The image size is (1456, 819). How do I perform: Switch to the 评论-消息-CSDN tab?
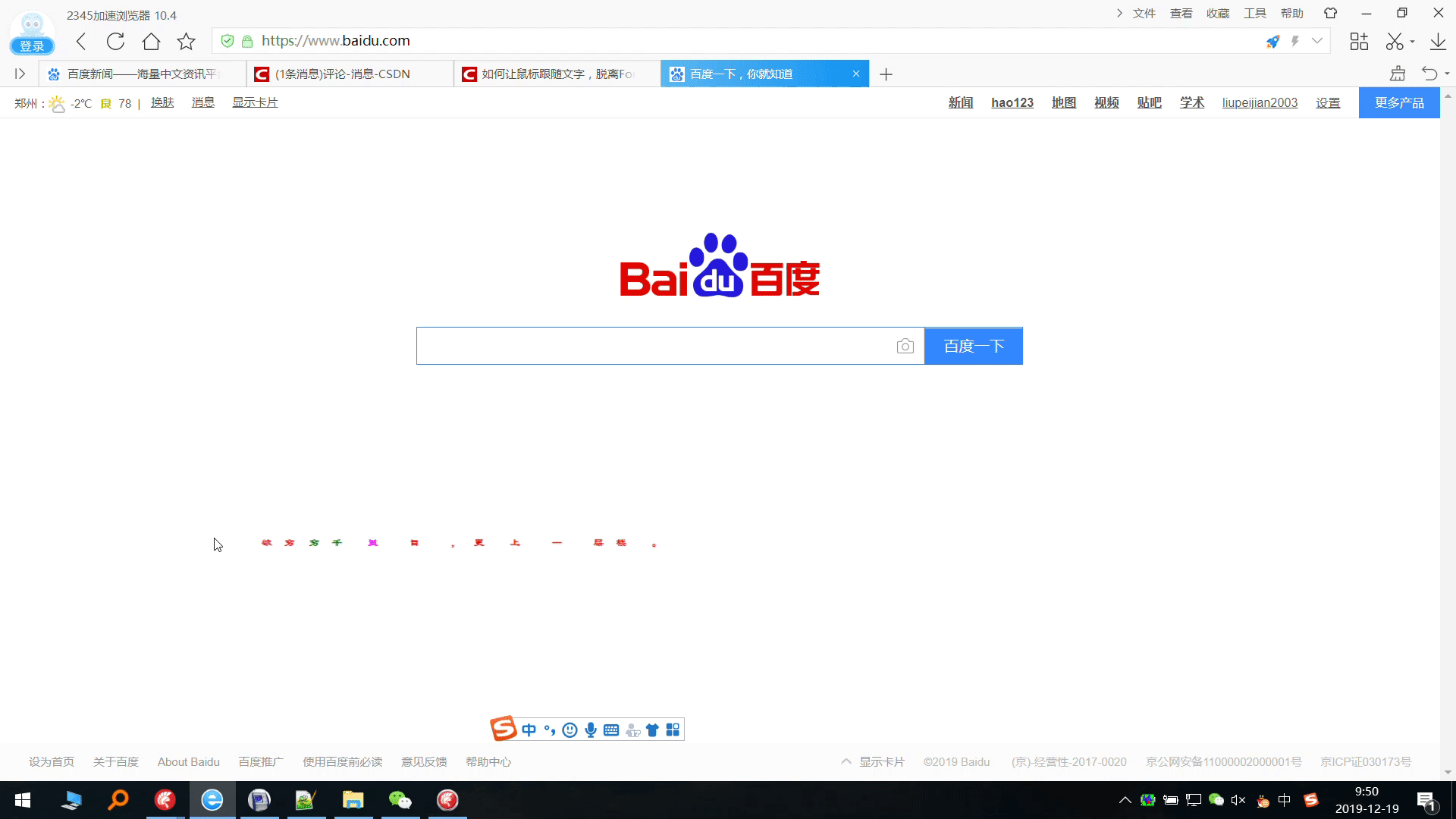[350, 74]
